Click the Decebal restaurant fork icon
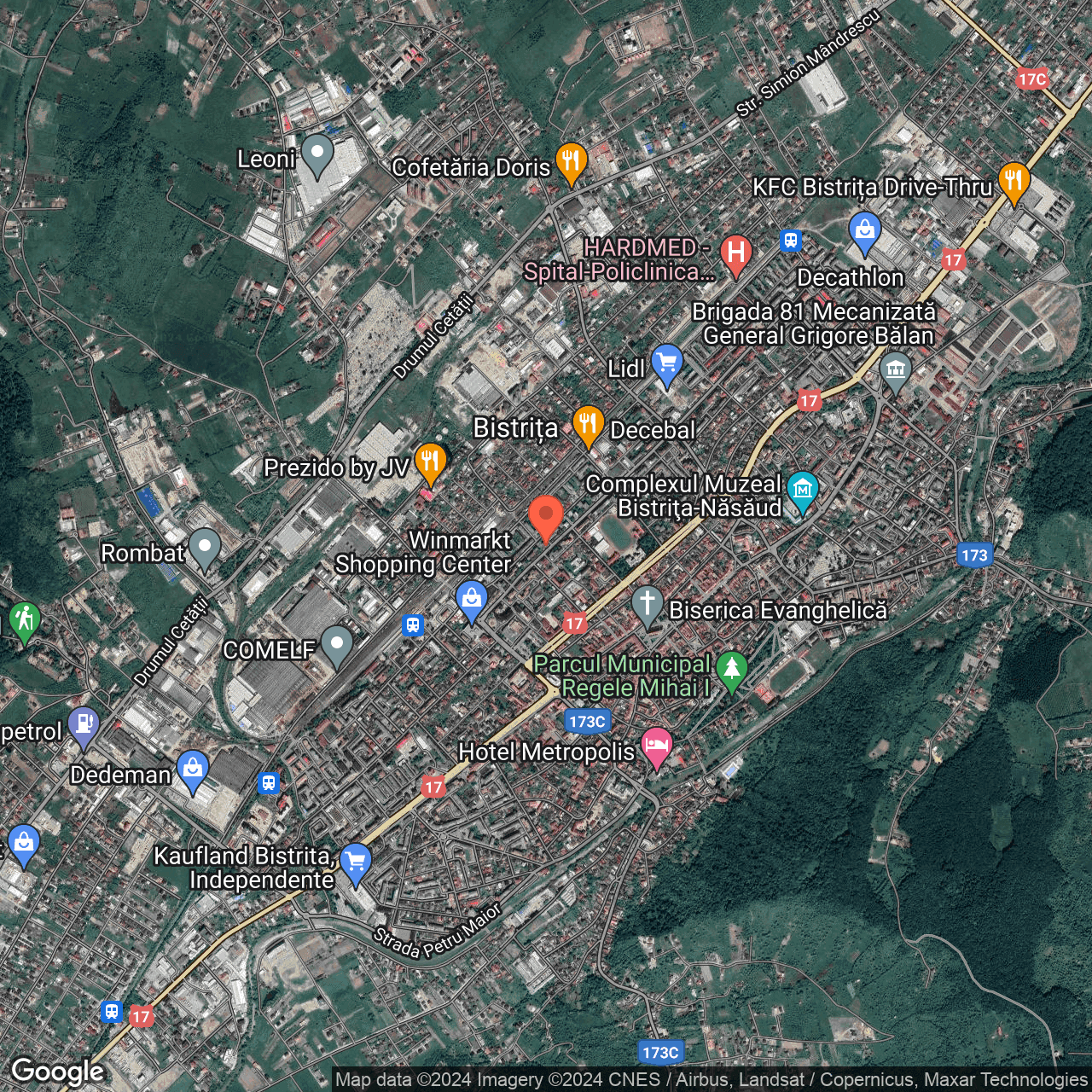 tap(588, 422)
